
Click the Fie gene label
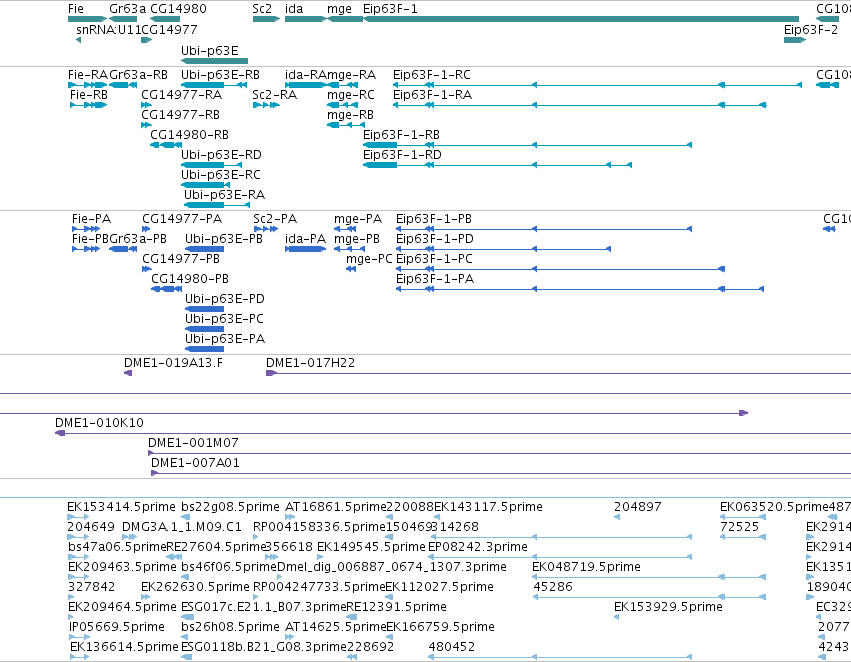76,9
